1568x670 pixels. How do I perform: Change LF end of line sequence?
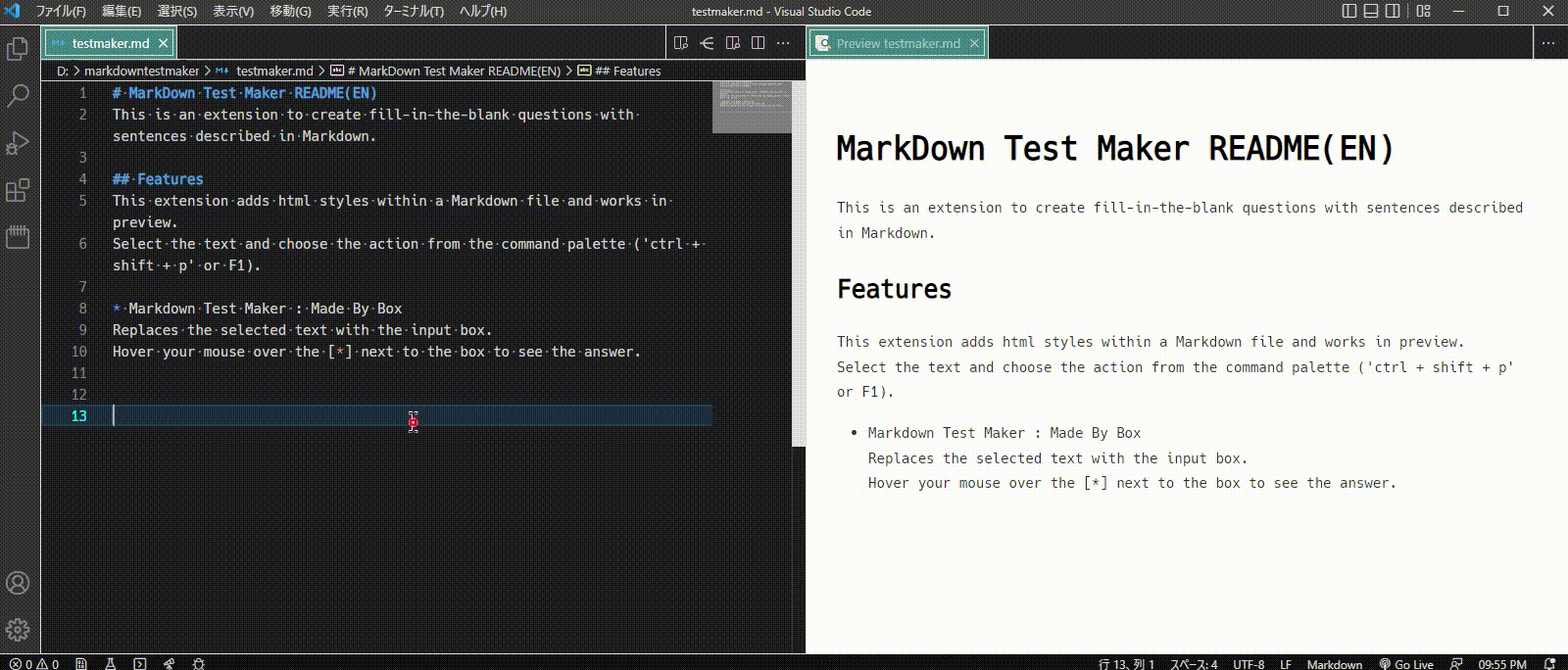pos(1285,663)
